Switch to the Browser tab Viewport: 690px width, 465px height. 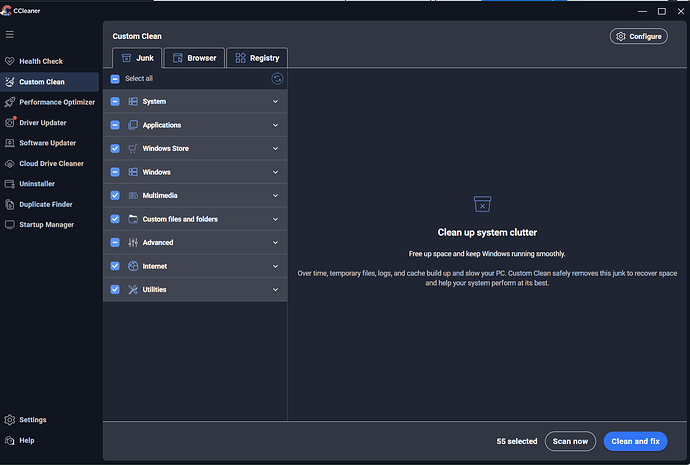click(x=195, y=58)
